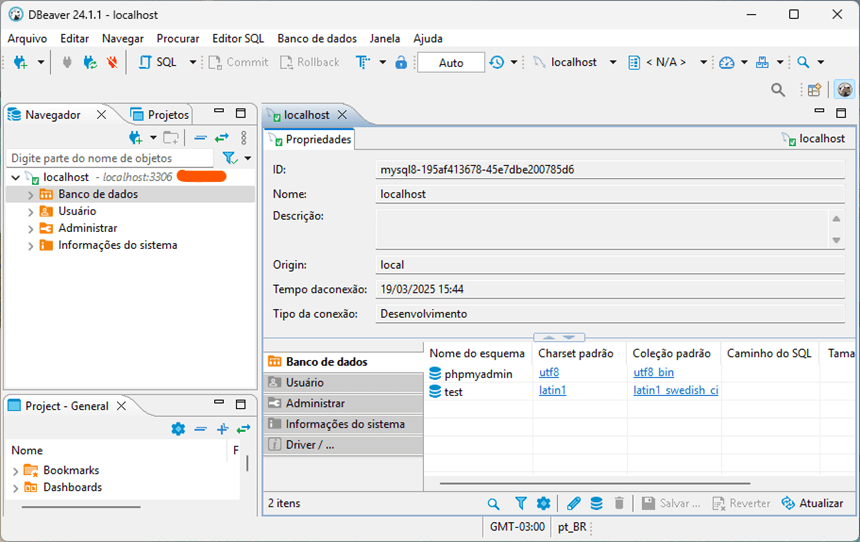Open the Editor SQL menu
This screenshot has width=860, height=542.
(x=238, y=38)
